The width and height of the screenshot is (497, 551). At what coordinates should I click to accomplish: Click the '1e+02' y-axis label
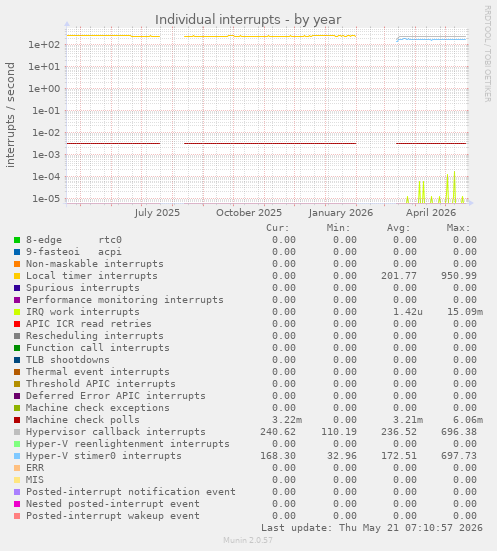click(x=44, y=45)
